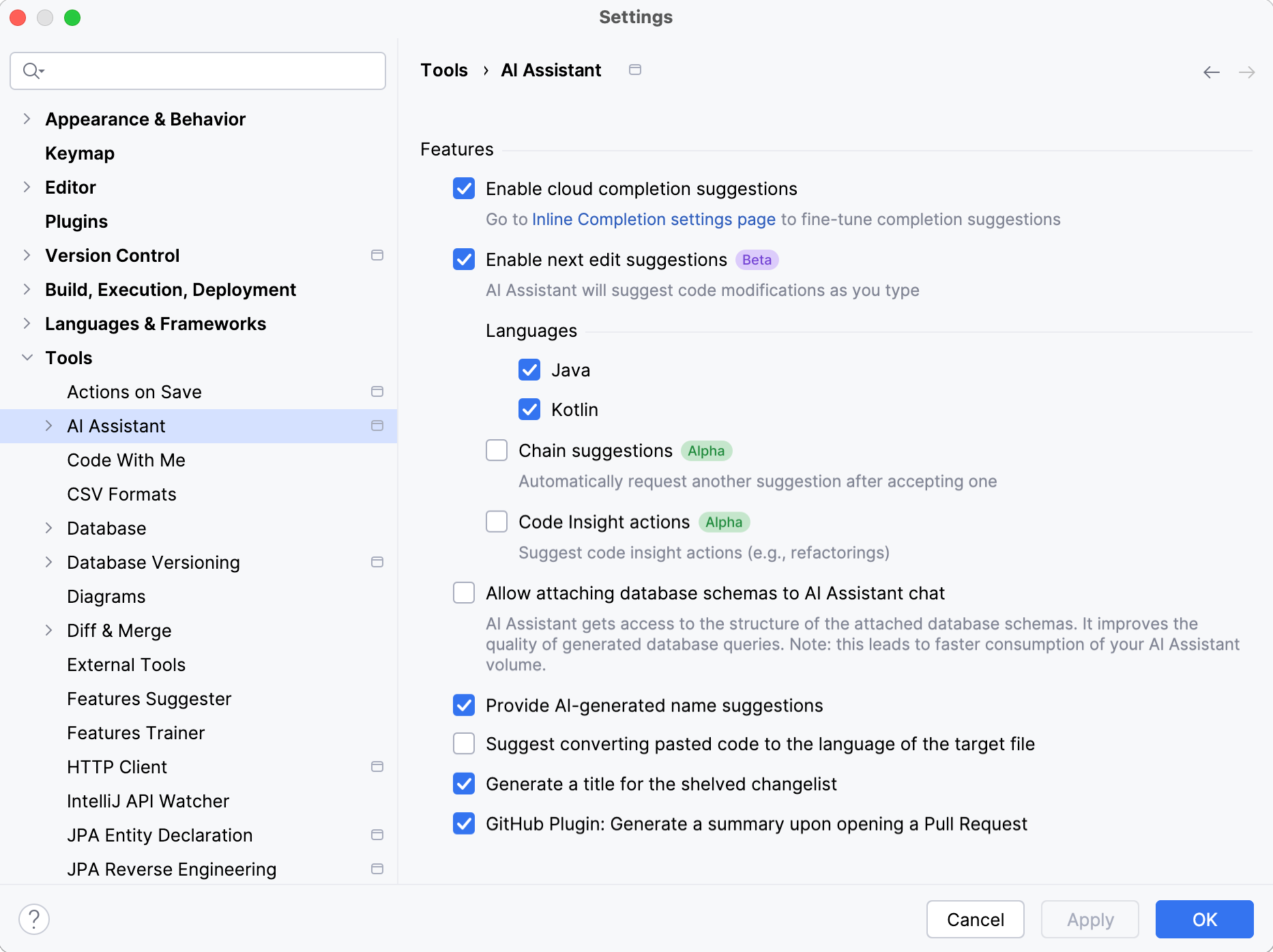Image resolution: width=1273 pixels, height=952 pixels.
Task: Toggle Enable next edit suggestions checkbox
Action: [464, 259]
